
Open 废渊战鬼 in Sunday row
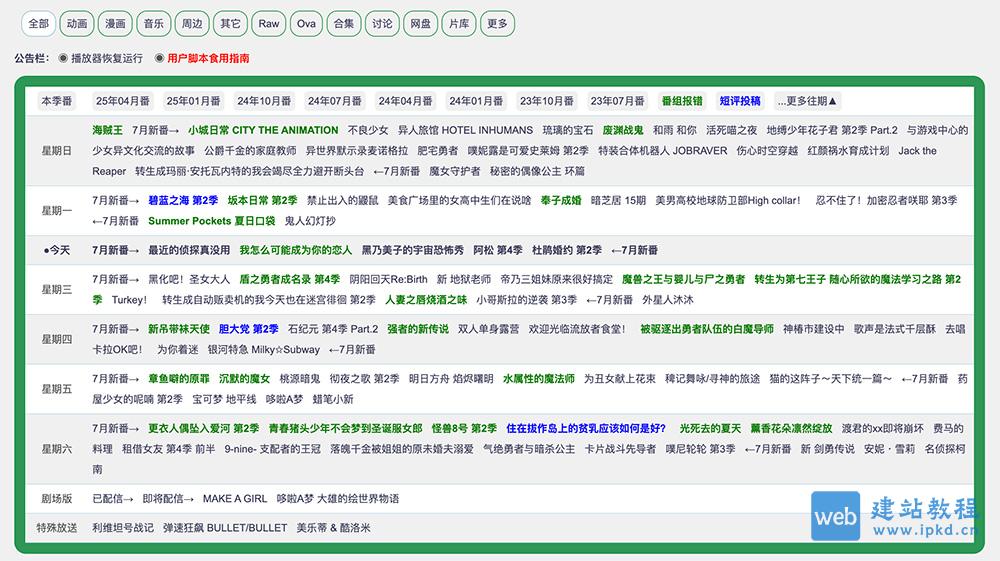[623, 130]
